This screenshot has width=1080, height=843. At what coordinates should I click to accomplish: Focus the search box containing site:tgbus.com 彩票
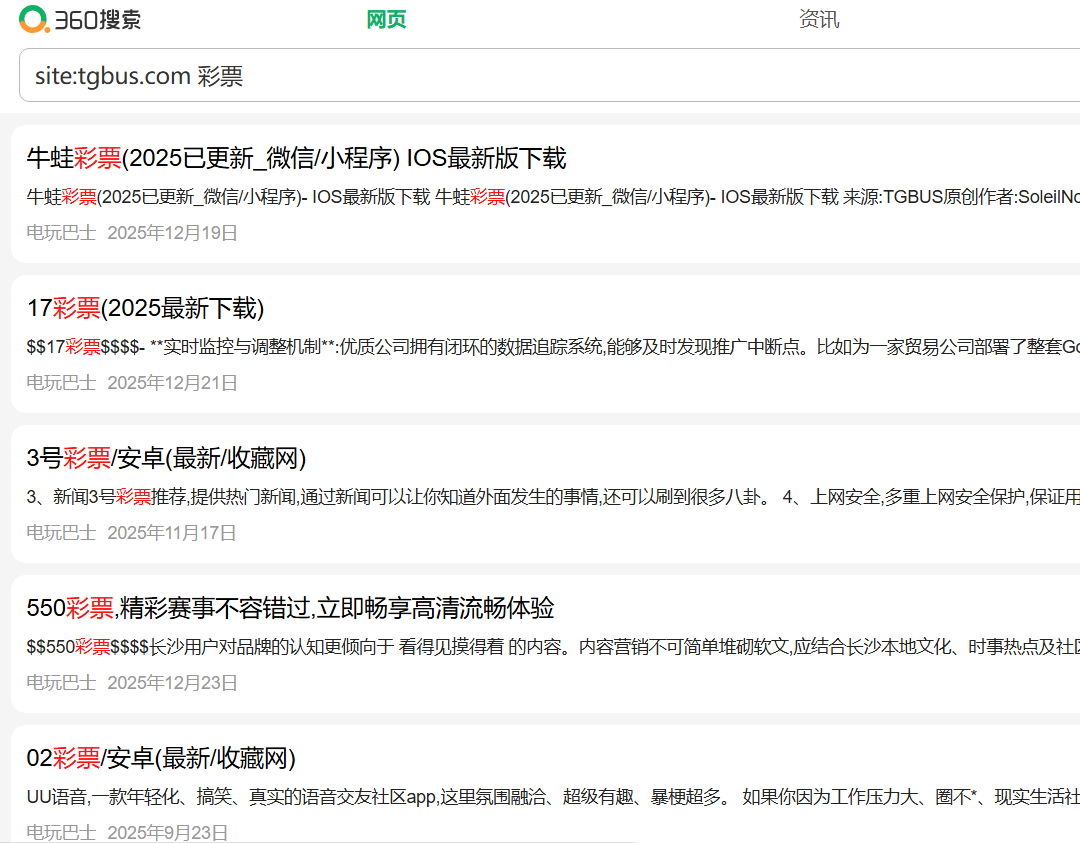pyautogui.click(x=550, y=75)
